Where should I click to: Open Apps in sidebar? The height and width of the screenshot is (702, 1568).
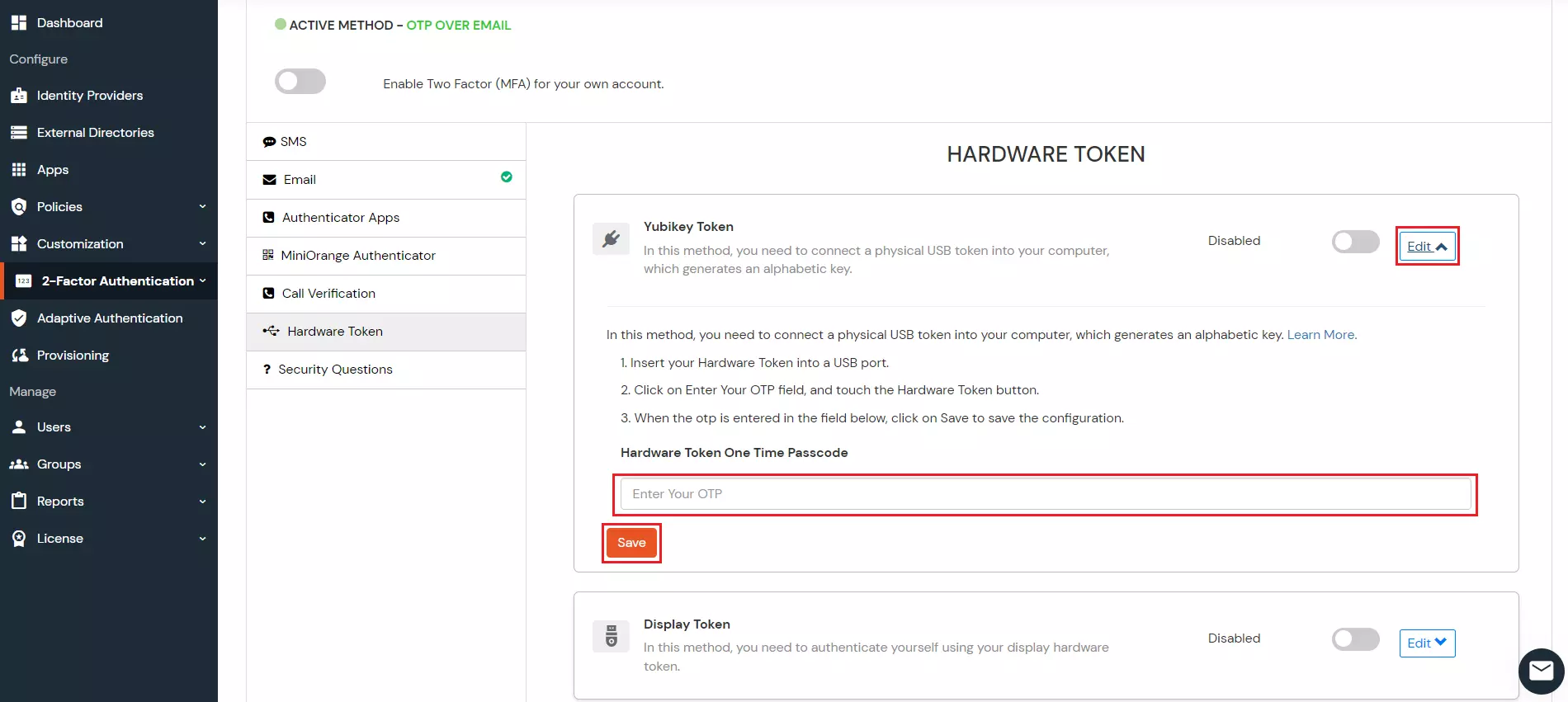[x=53, y=170]
